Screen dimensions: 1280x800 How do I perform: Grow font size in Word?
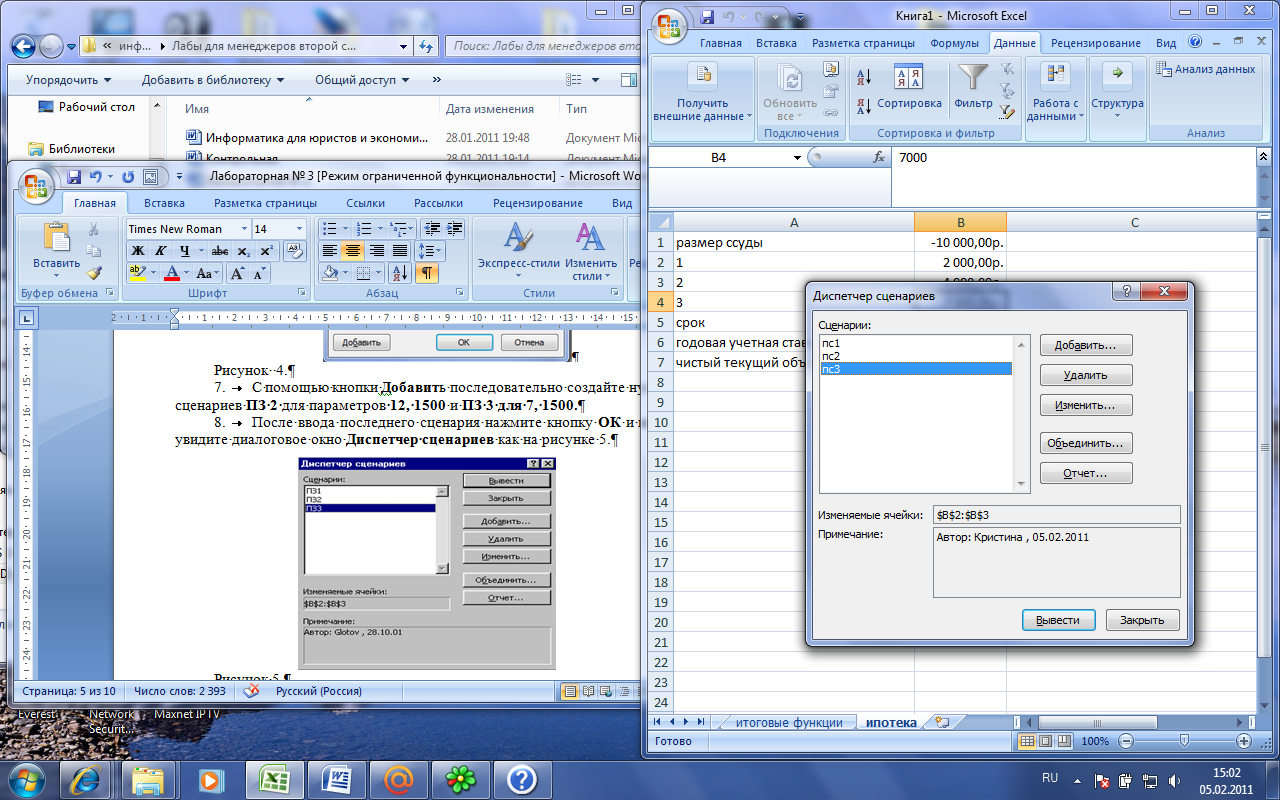pyautogui.click(x=238, y=273)
